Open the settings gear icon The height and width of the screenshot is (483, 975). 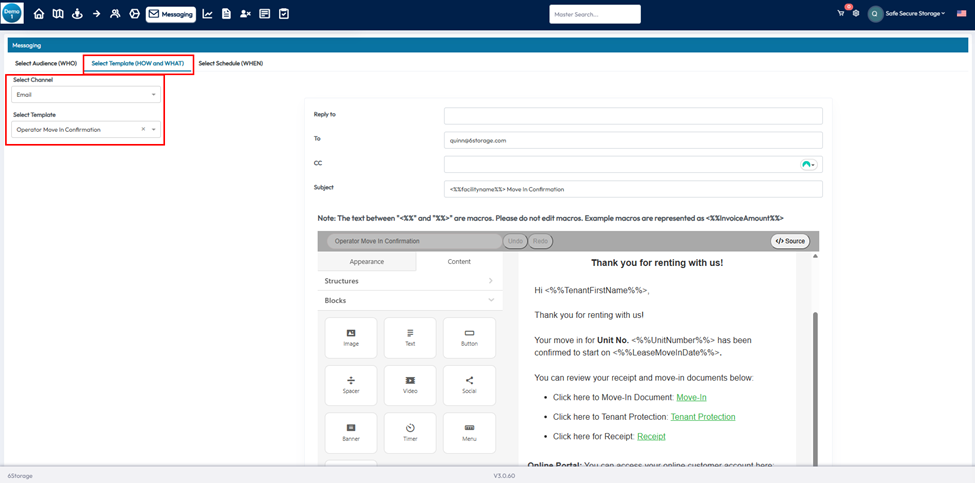pyautogui.click(x=856, y=14)
